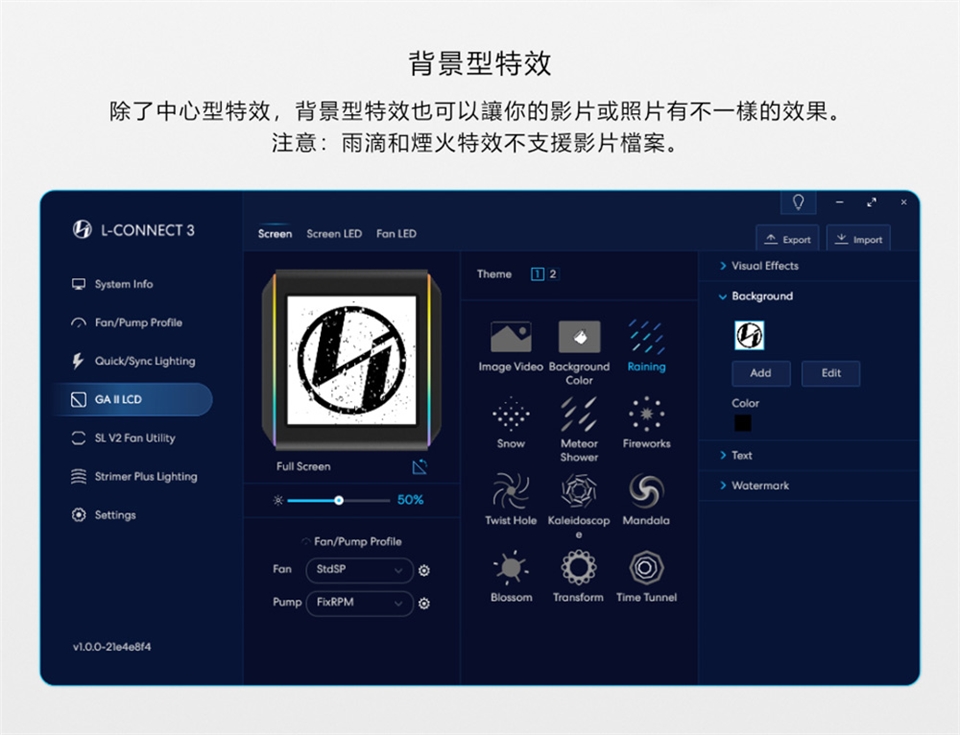Switch to Theme 1
Screen dimensions: 960x735
[x=537, y=274]
